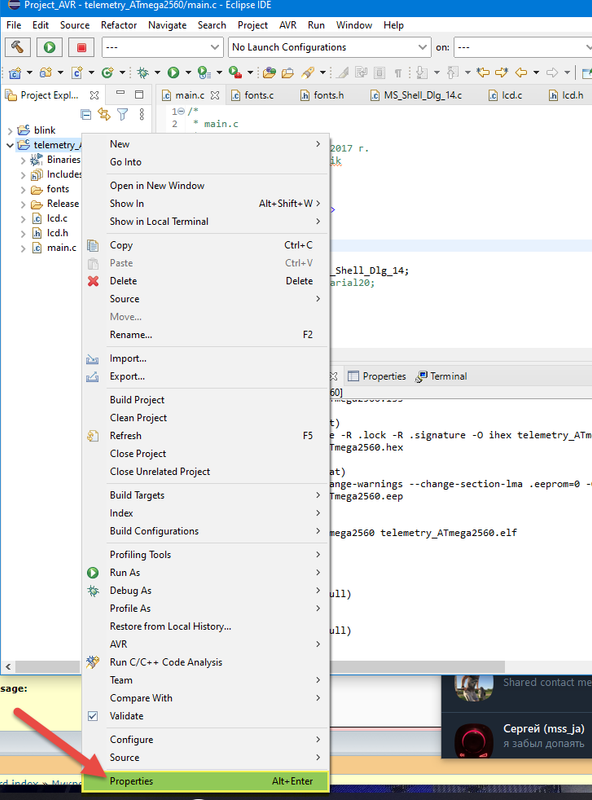Click the Debug bug icon in toolbar

point(143,73)
